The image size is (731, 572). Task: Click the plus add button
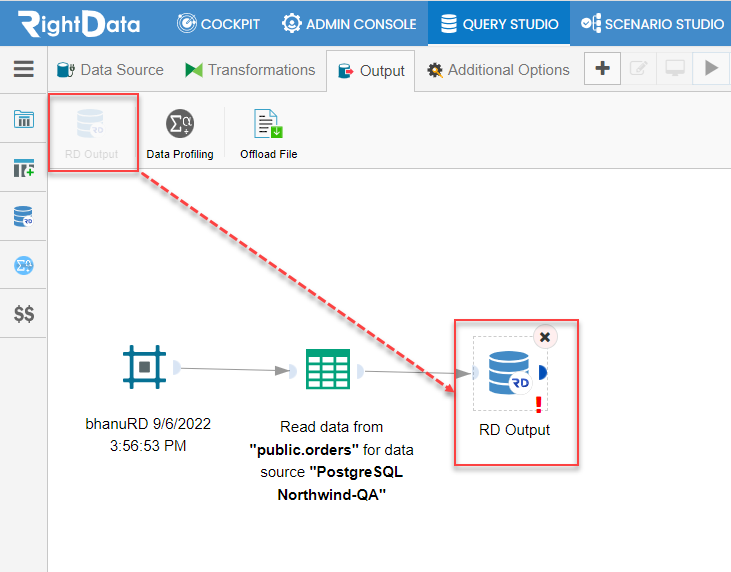[x=602, y=69]
